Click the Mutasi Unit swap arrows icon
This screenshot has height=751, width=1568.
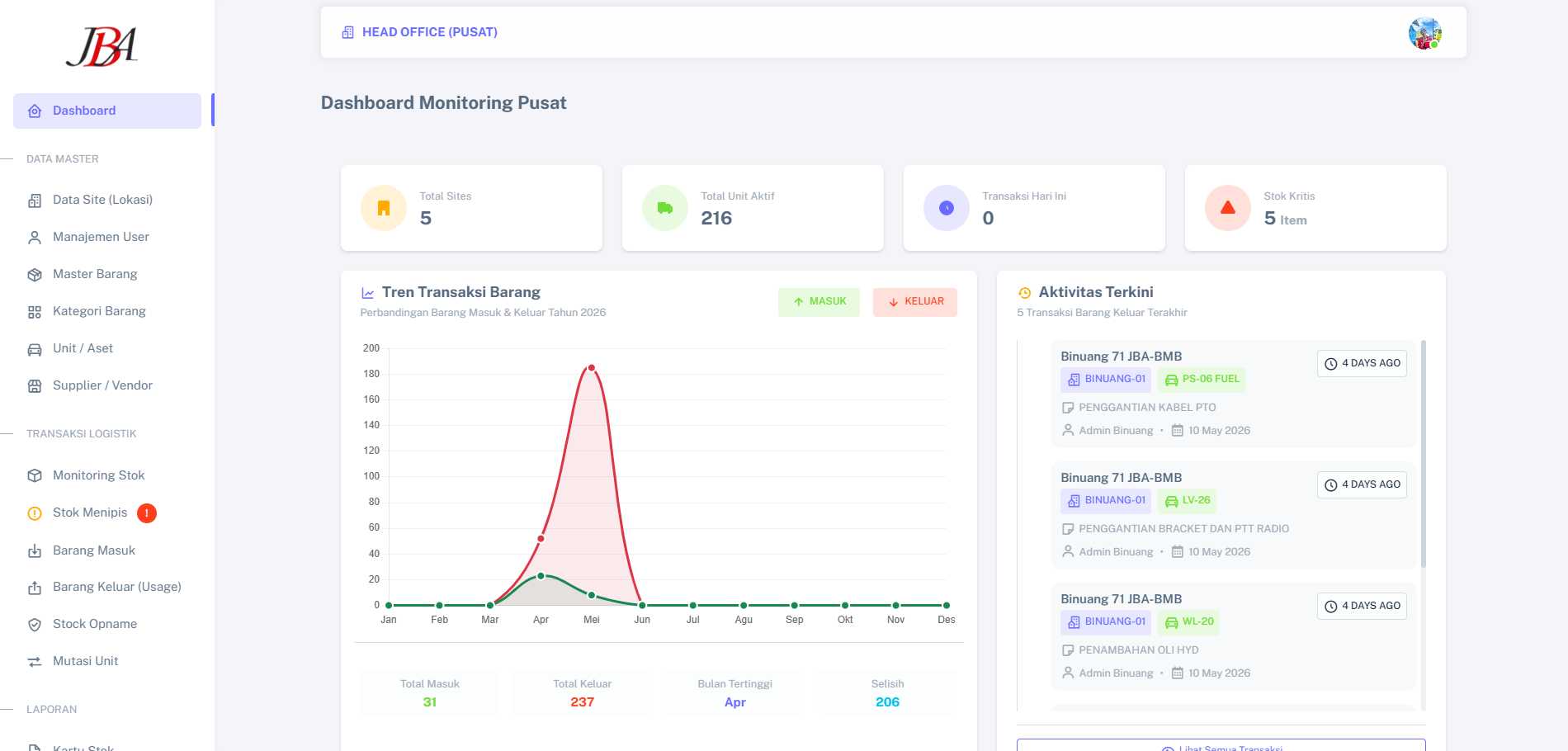35,662
